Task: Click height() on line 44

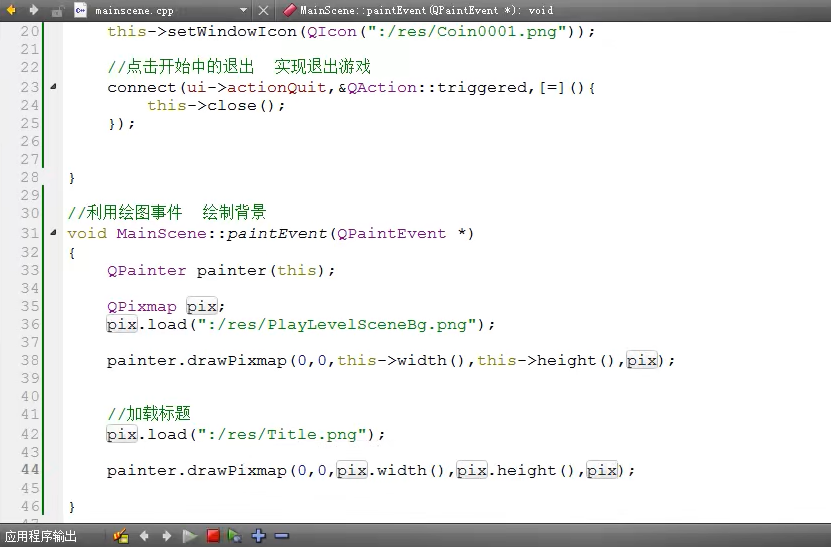Action: (535, 470)
